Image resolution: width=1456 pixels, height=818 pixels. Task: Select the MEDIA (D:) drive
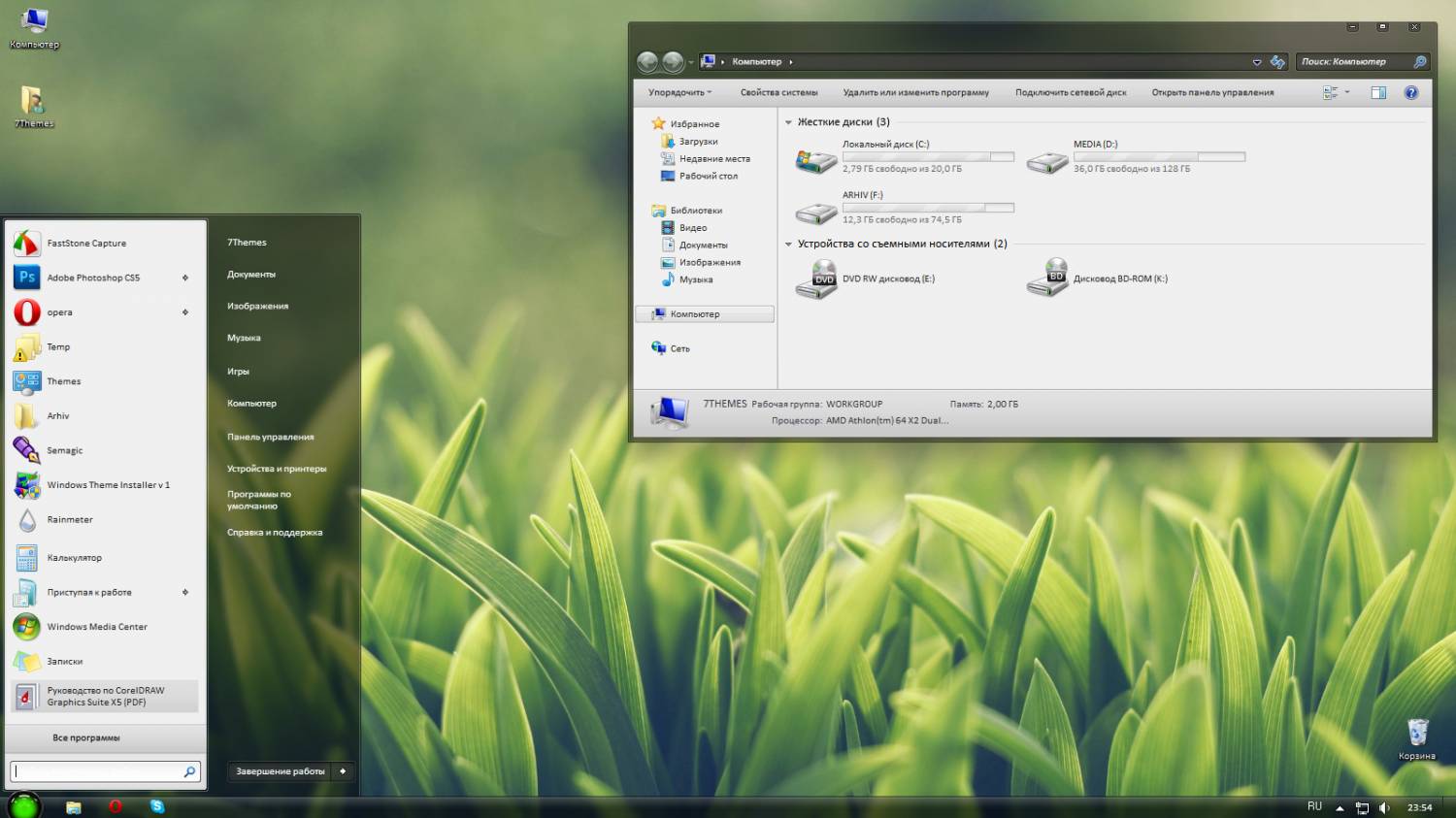1136,156
